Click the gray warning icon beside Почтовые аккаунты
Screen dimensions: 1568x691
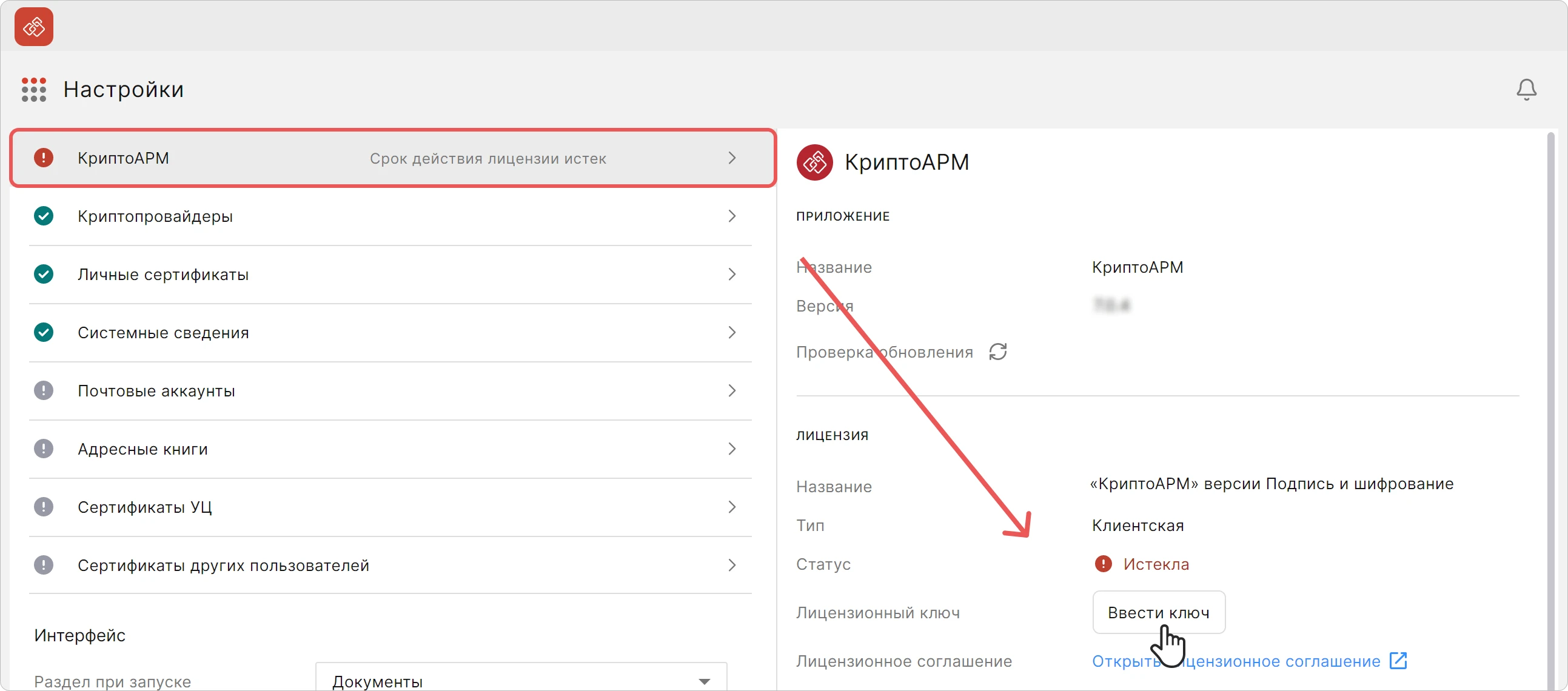(43, 390)
